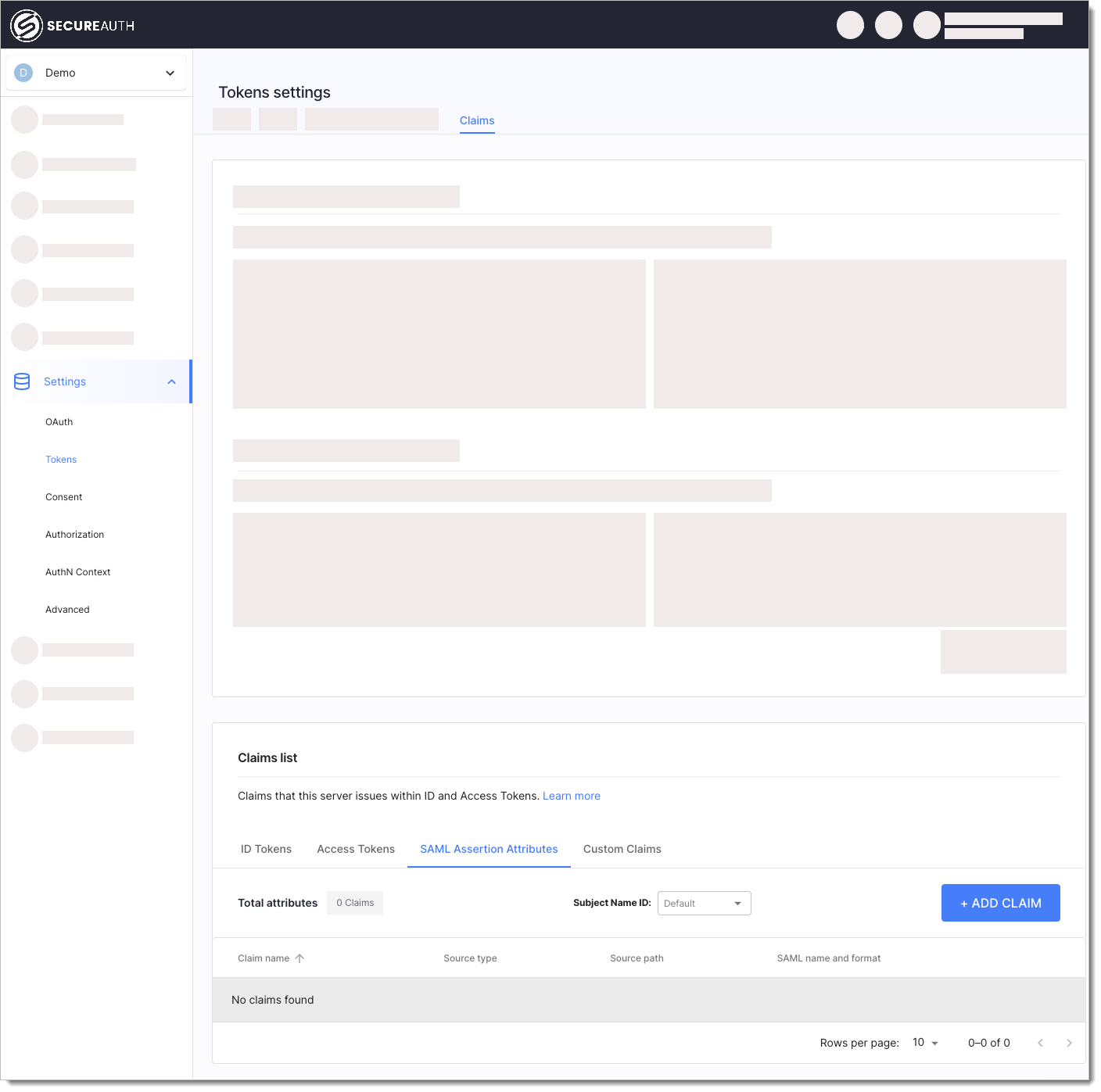This screenshot has width=1101, height=1092.
Task: Click the Total attributes label
Action: [x=278, y=903]
